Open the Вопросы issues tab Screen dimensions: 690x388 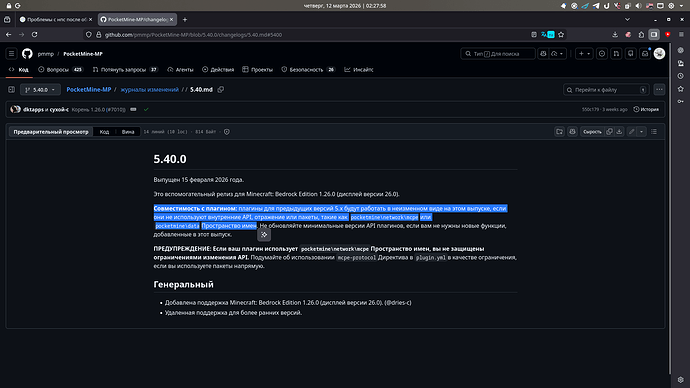[x=61, y=70]
